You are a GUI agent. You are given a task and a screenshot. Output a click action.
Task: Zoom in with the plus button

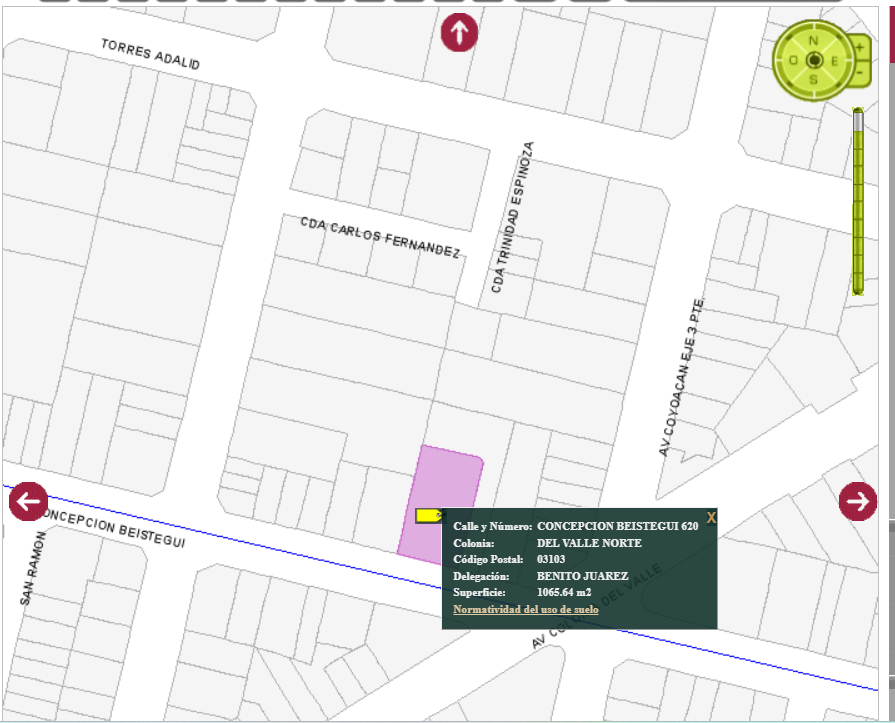pyautogui.click(x=859, y=46)
